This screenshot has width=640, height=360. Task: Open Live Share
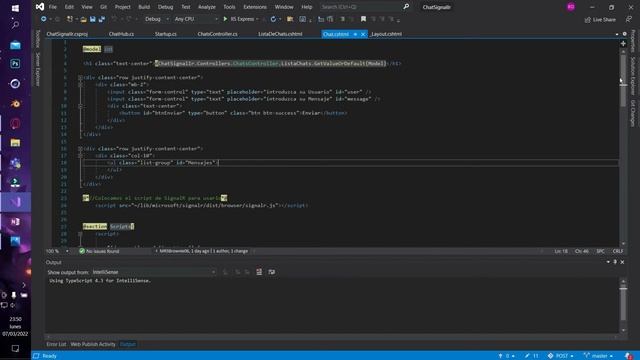(x=600, y=19)
